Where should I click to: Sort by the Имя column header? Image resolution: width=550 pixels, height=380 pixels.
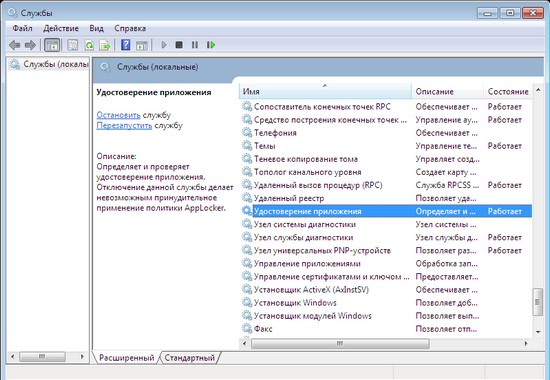point(325,91)
